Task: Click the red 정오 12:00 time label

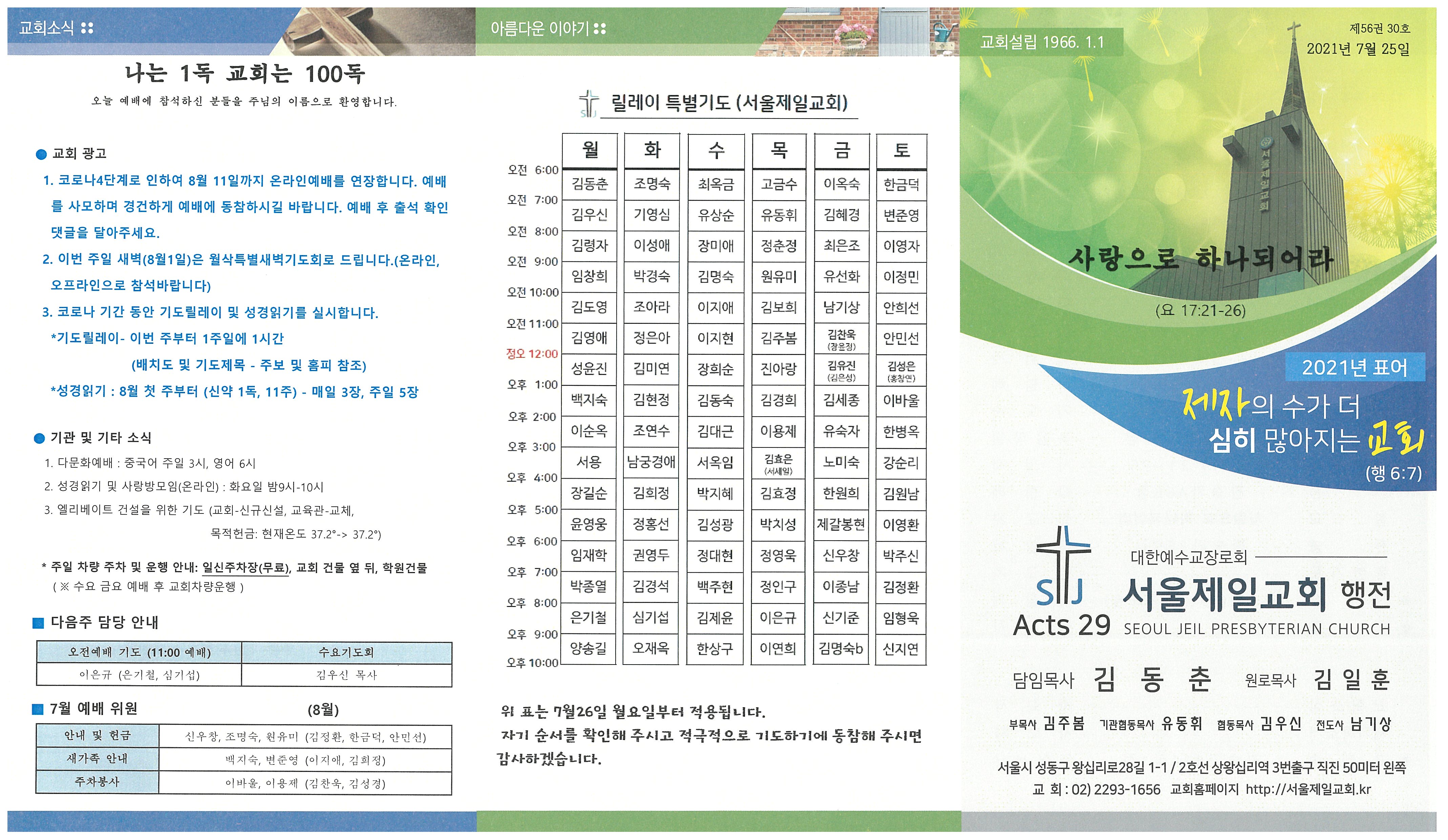Action: tap(532, 354)
